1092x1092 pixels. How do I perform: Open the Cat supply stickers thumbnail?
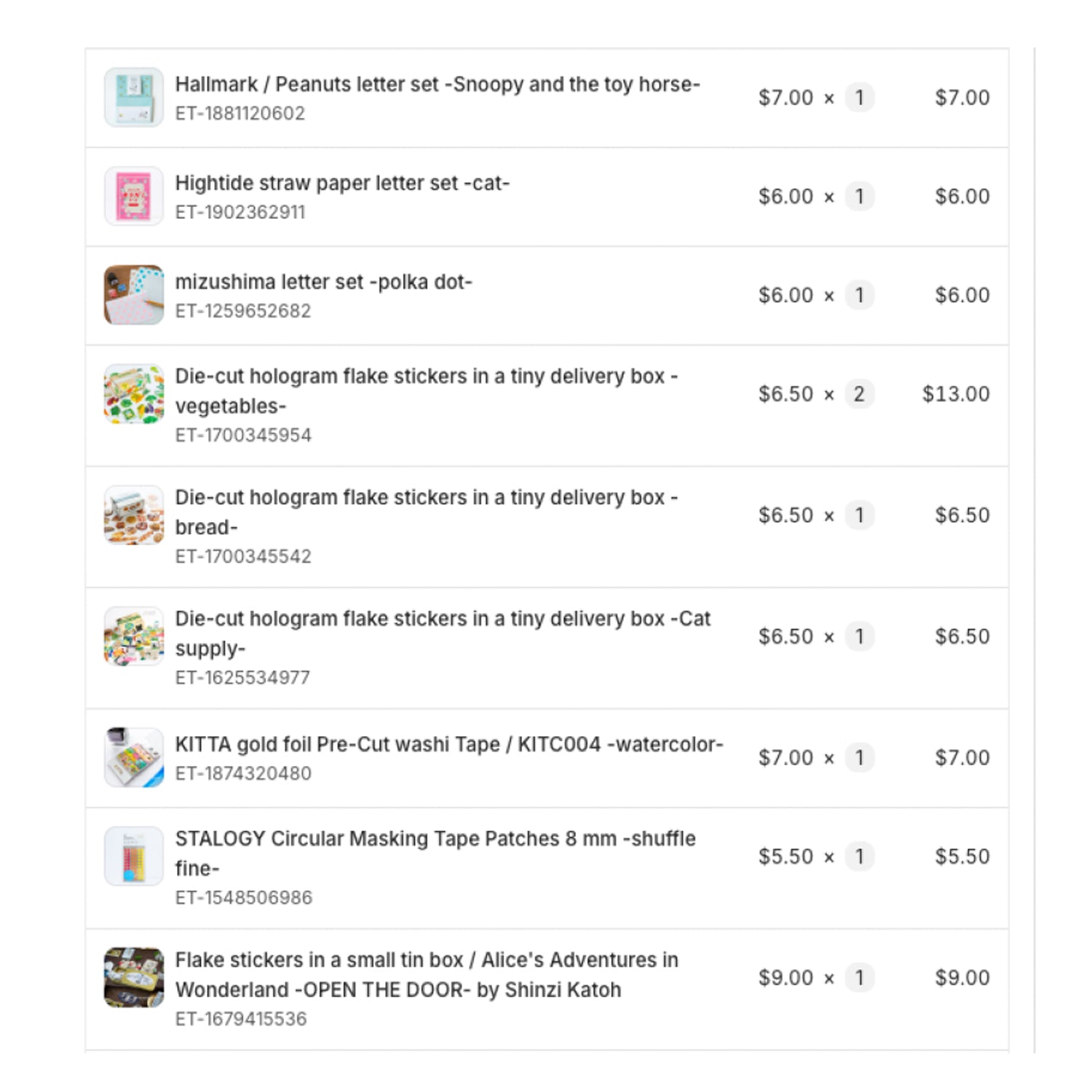[134, 636]
